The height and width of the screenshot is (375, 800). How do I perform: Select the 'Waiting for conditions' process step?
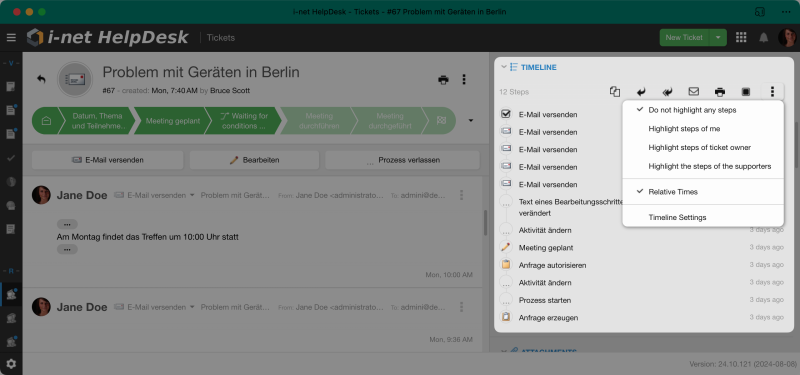pos(243,121)
